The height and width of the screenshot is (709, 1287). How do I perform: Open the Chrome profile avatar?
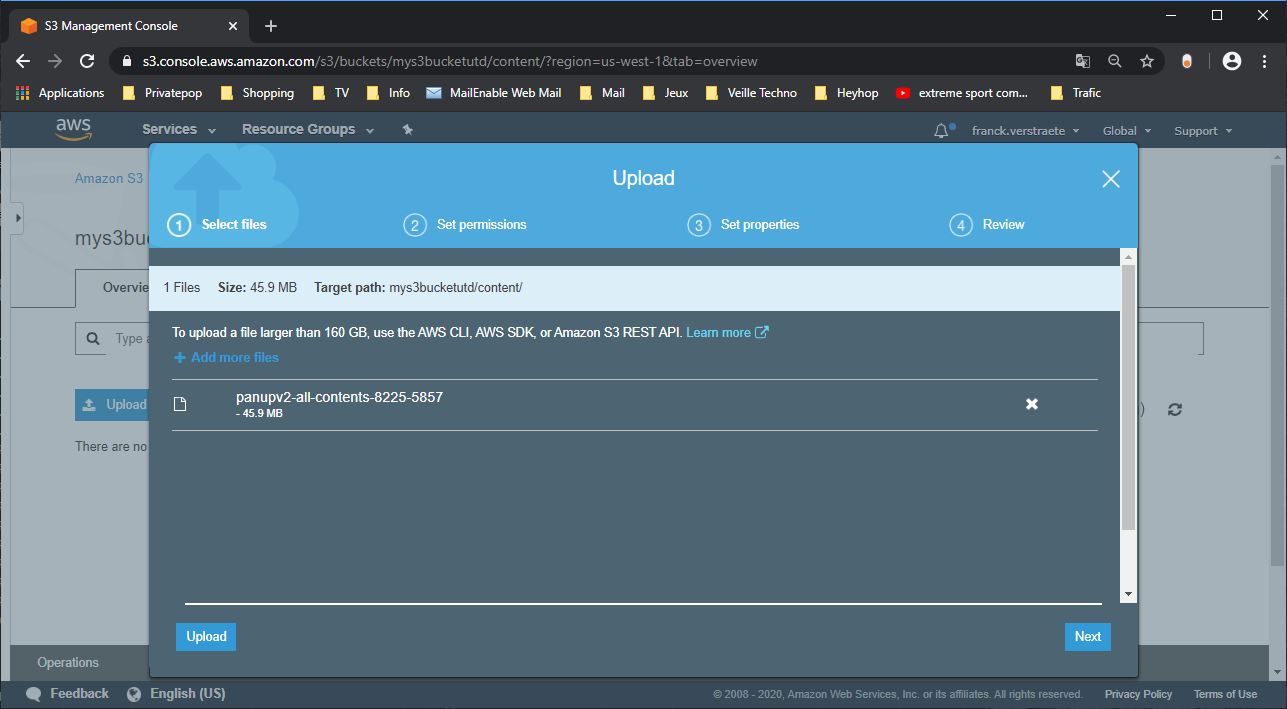(x=1232, y=61)
